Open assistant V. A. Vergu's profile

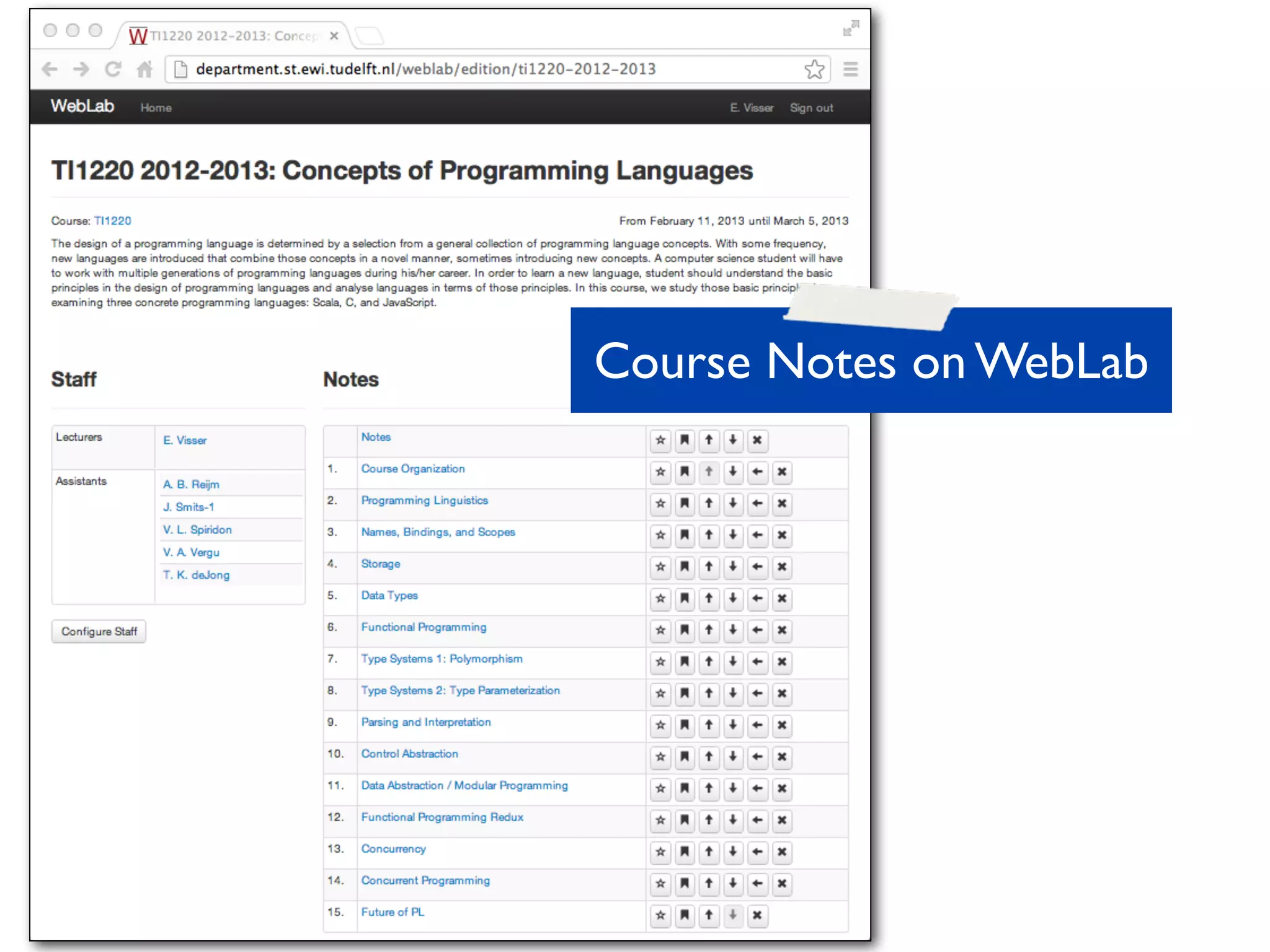[191, 552]
